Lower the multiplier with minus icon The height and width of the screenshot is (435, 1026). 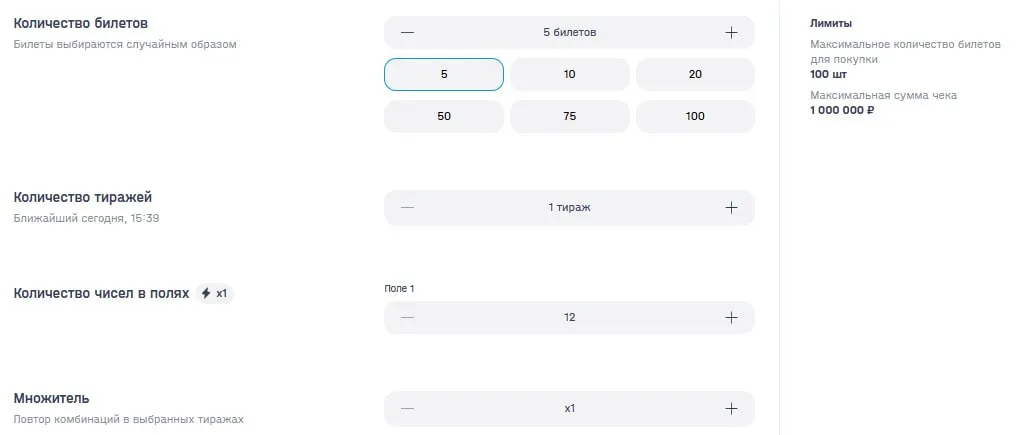point(407,408)
